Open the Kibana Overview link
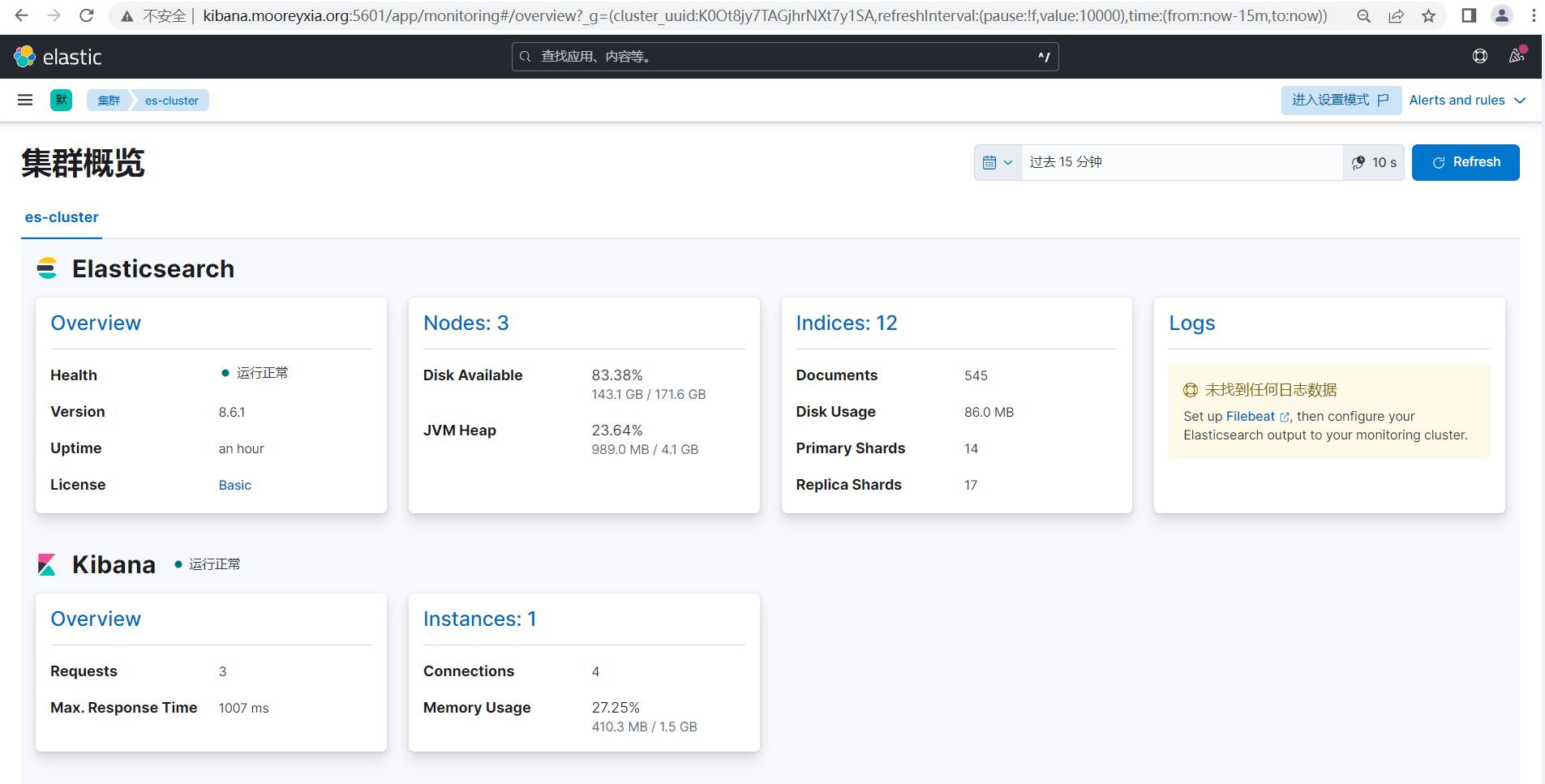This screenshot has height=784, width=1545. point(96,619)
